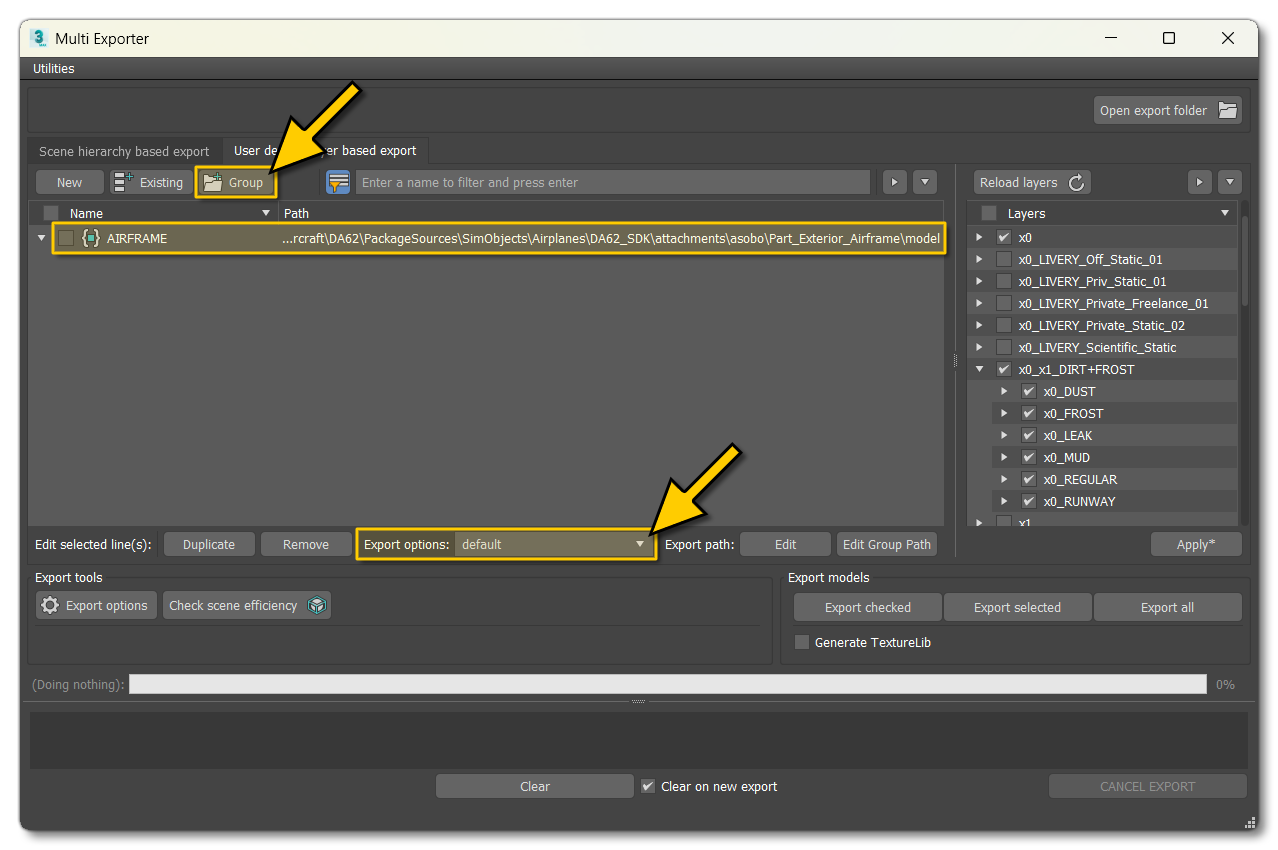Collapse the x0_x1_DIRT+FROST layer group
This screenshot has width=1278, height=850.
click(x=979, y=369)
